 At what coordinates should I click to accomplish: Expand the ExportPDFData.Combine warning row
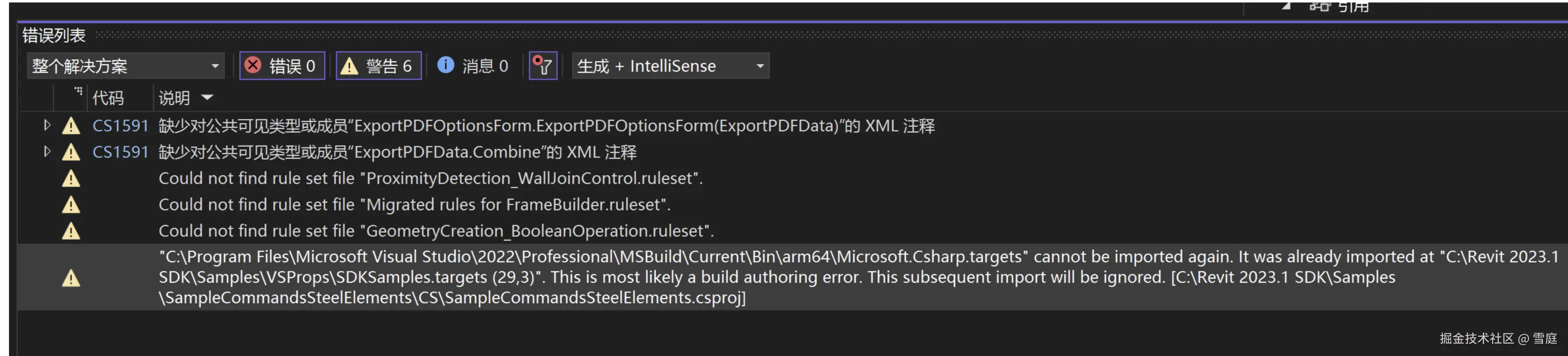click(x=47, y=152)
